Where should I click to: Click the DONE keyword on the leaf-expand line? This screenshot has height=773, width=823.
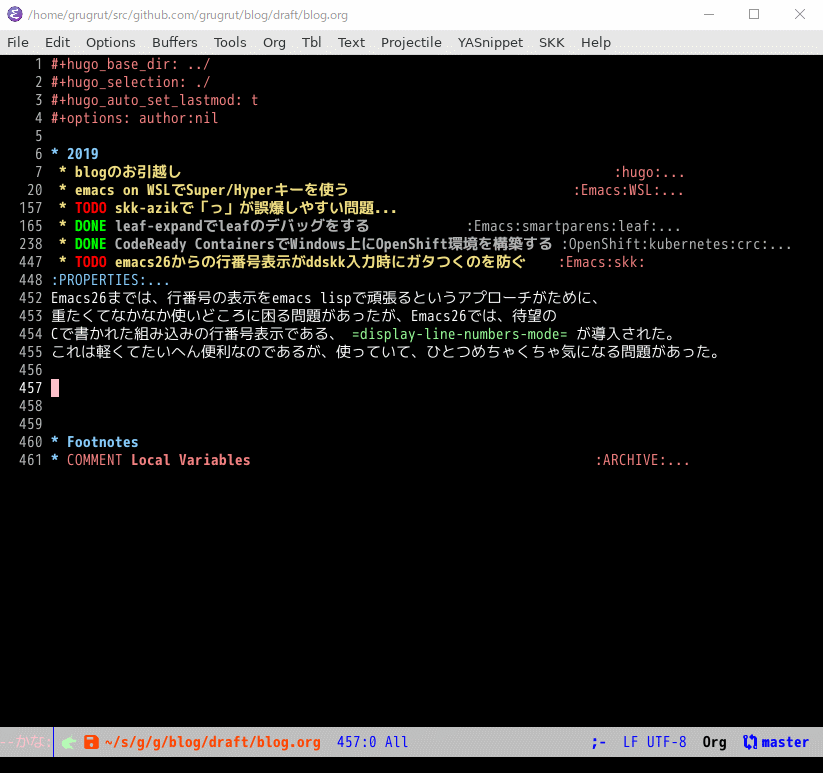[x=90, y=226]
